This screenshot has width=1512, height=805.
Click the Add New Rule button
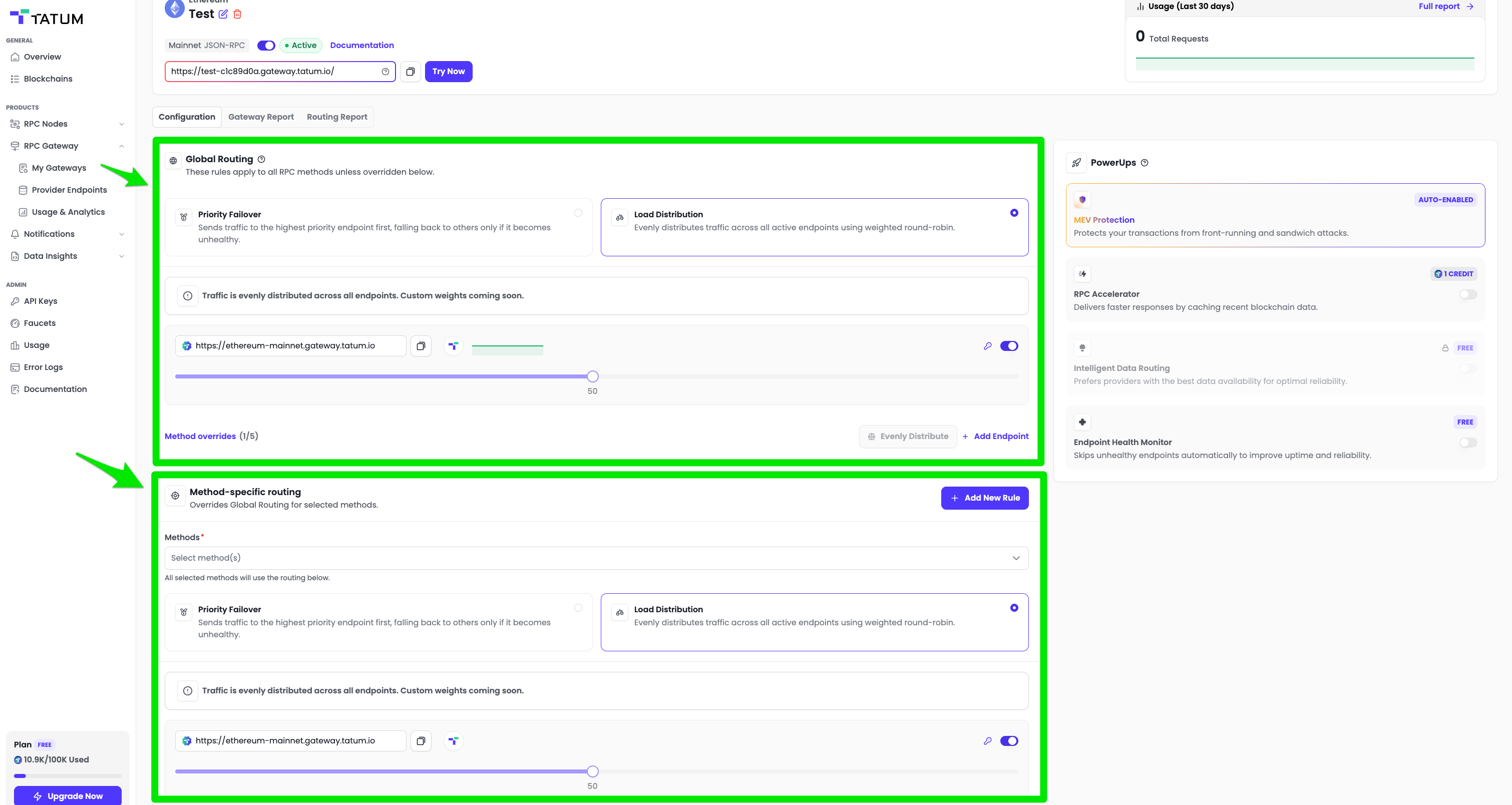[984, 498]
